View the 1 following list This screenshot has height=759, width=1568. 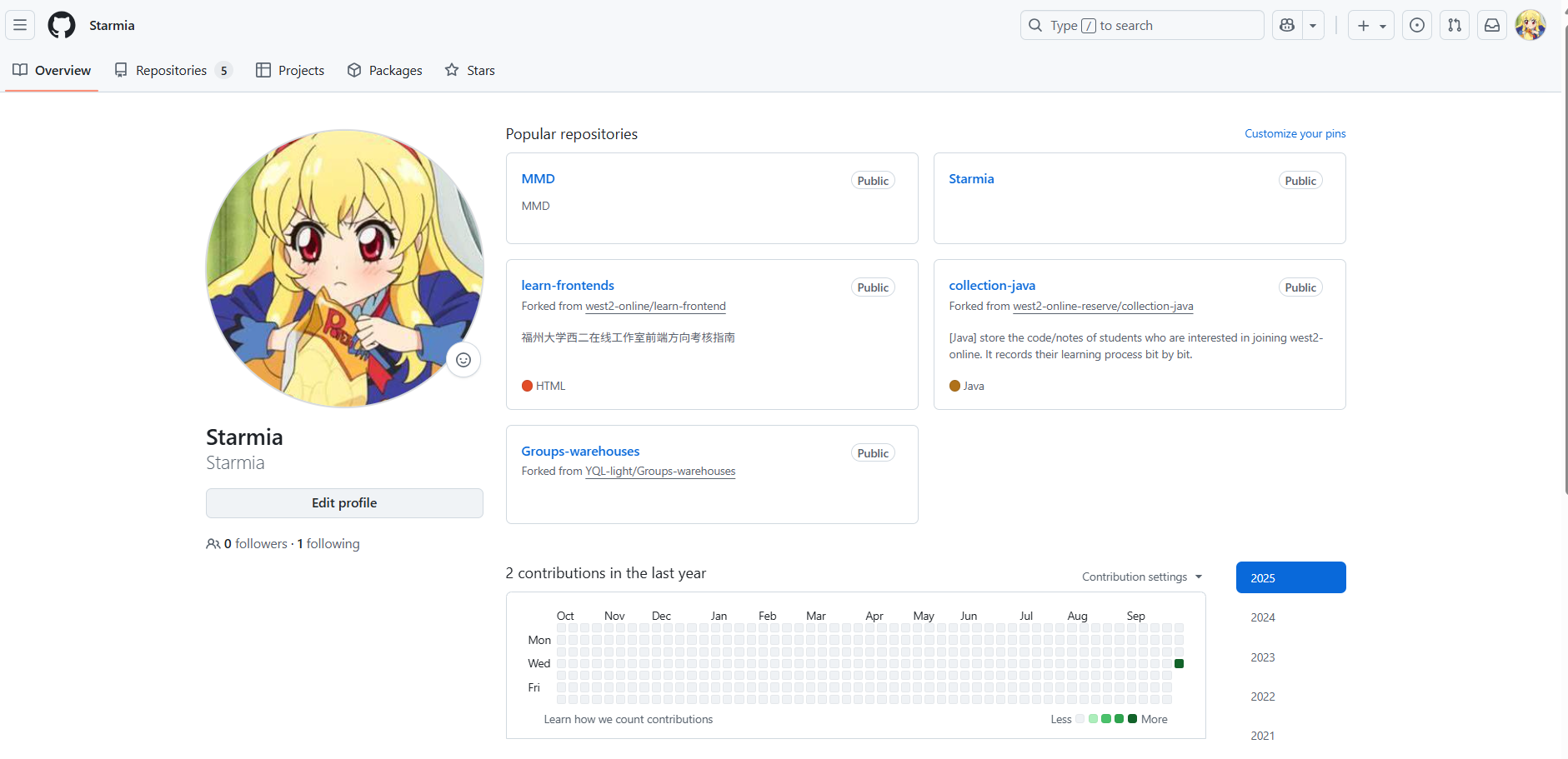click(328, 544)
